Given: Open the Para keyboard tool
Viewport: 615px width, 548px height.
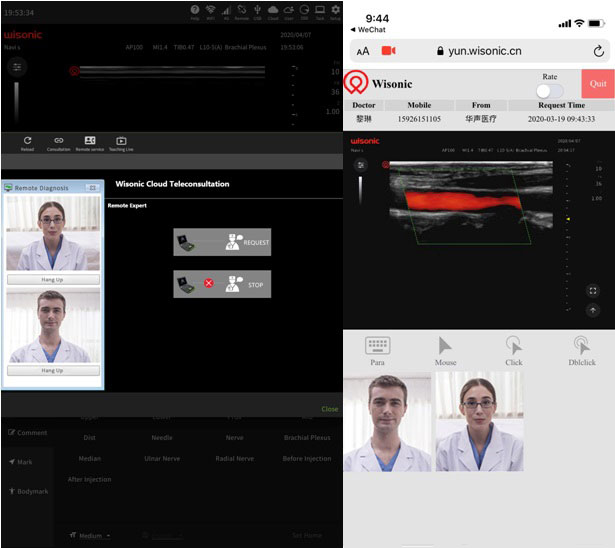Looking at the screenshot, I should 377,349.
